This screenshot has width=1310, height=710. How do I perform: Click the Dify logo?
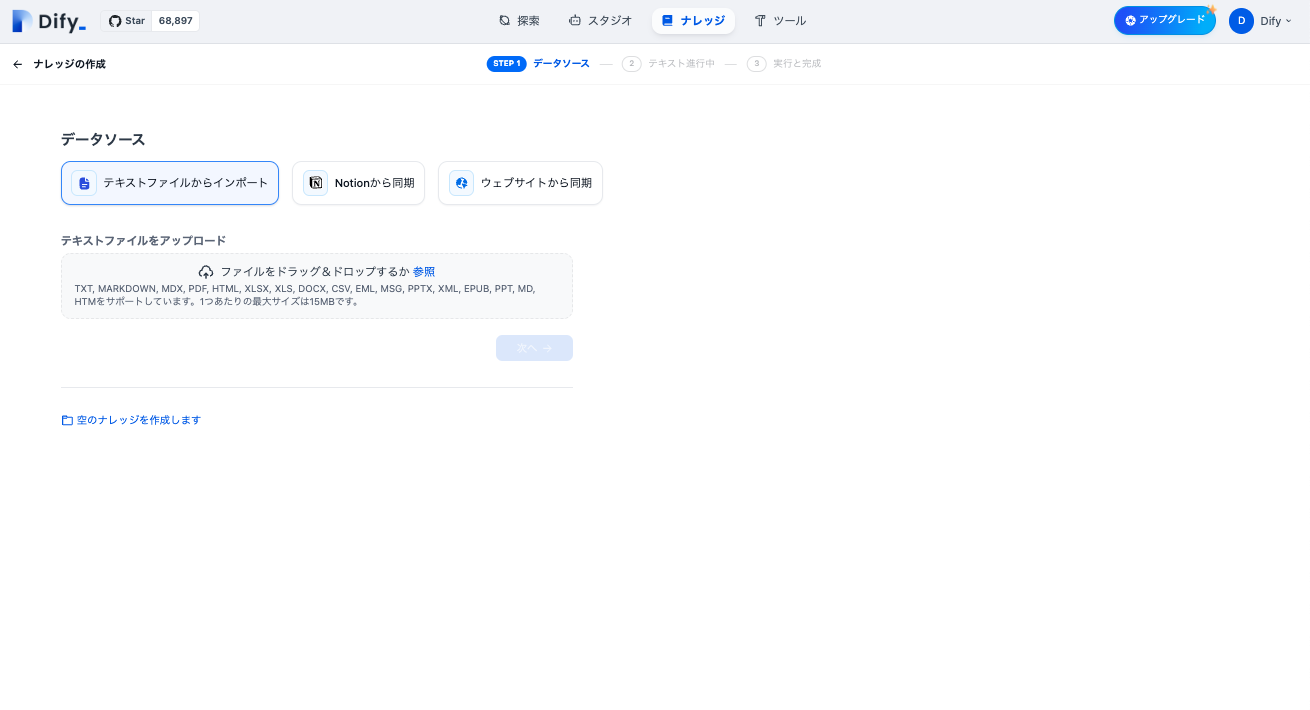(49, 21)
